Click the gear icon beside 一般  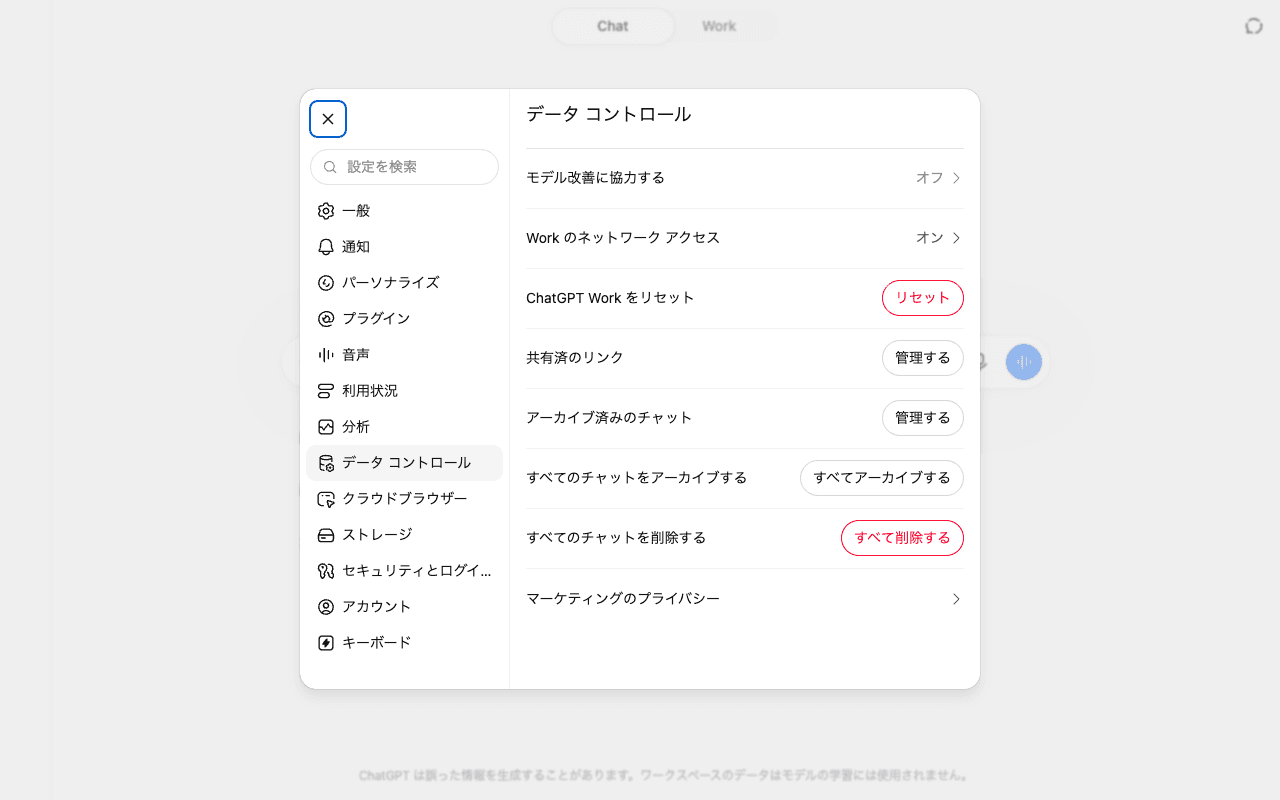[x=326, y=211]
